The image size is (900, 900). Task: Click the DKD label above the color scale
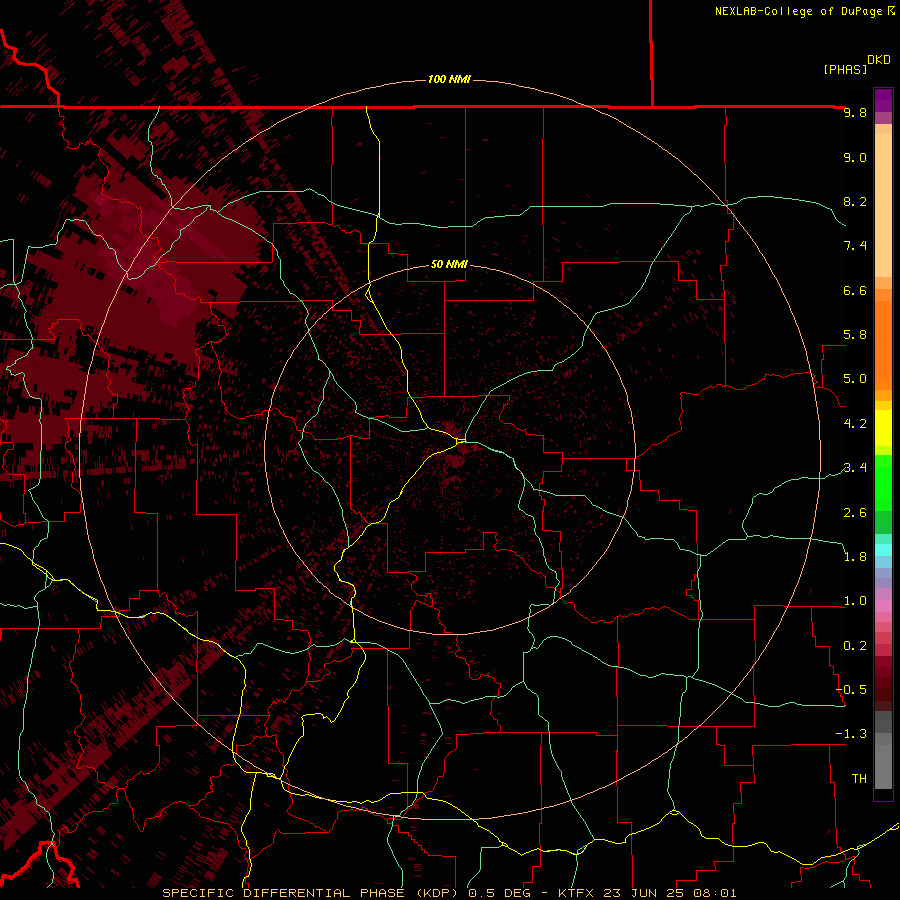tap(878, 60)
